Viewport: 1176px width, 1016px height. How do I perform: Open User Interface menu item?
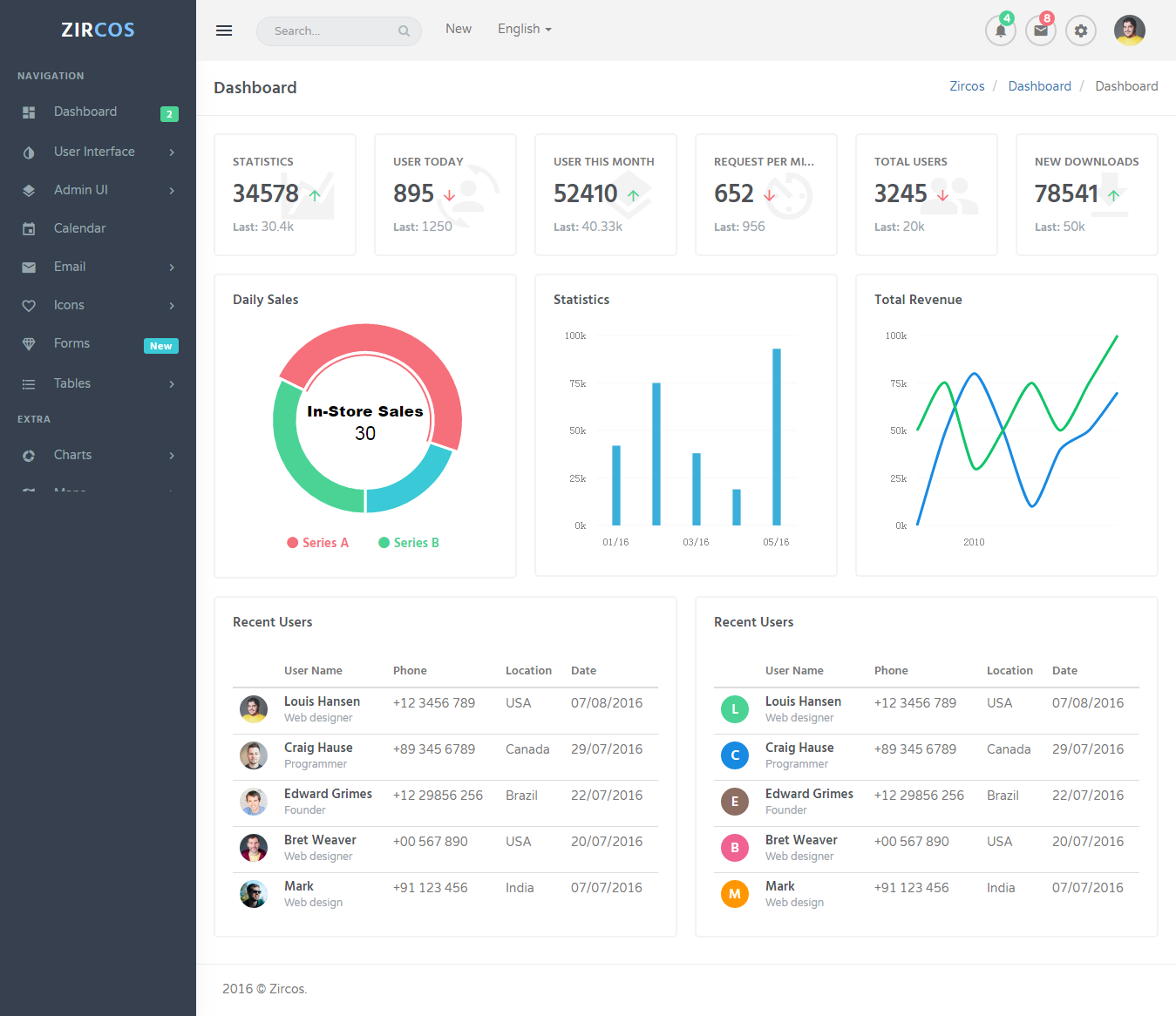(98, 152)
